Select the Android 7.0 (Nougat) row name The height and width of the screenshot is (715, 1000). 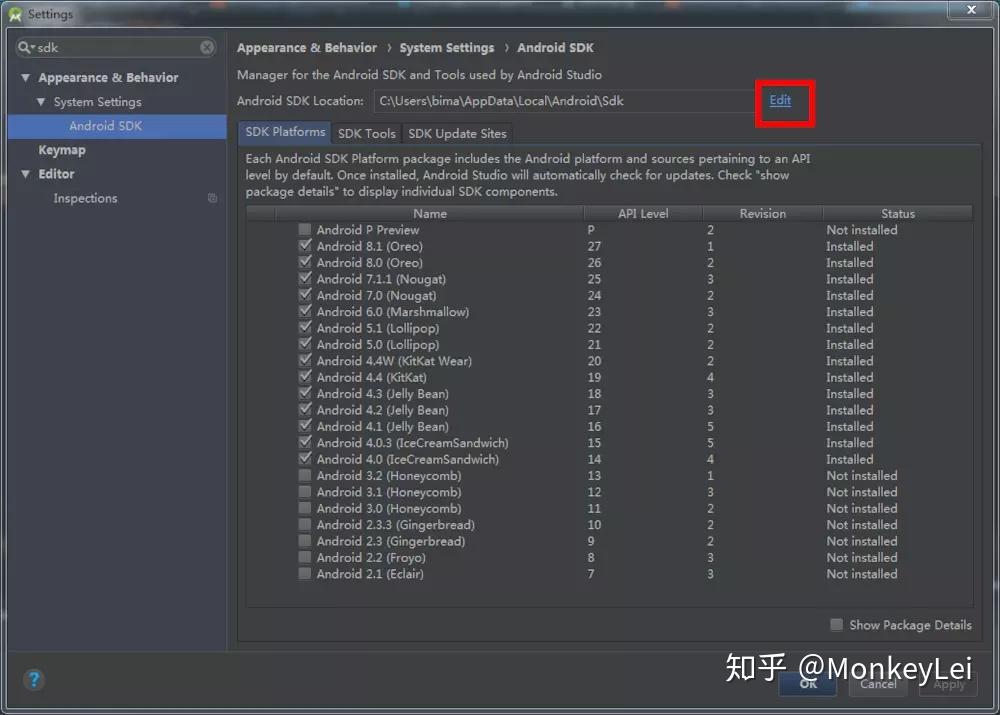[376, 295]
